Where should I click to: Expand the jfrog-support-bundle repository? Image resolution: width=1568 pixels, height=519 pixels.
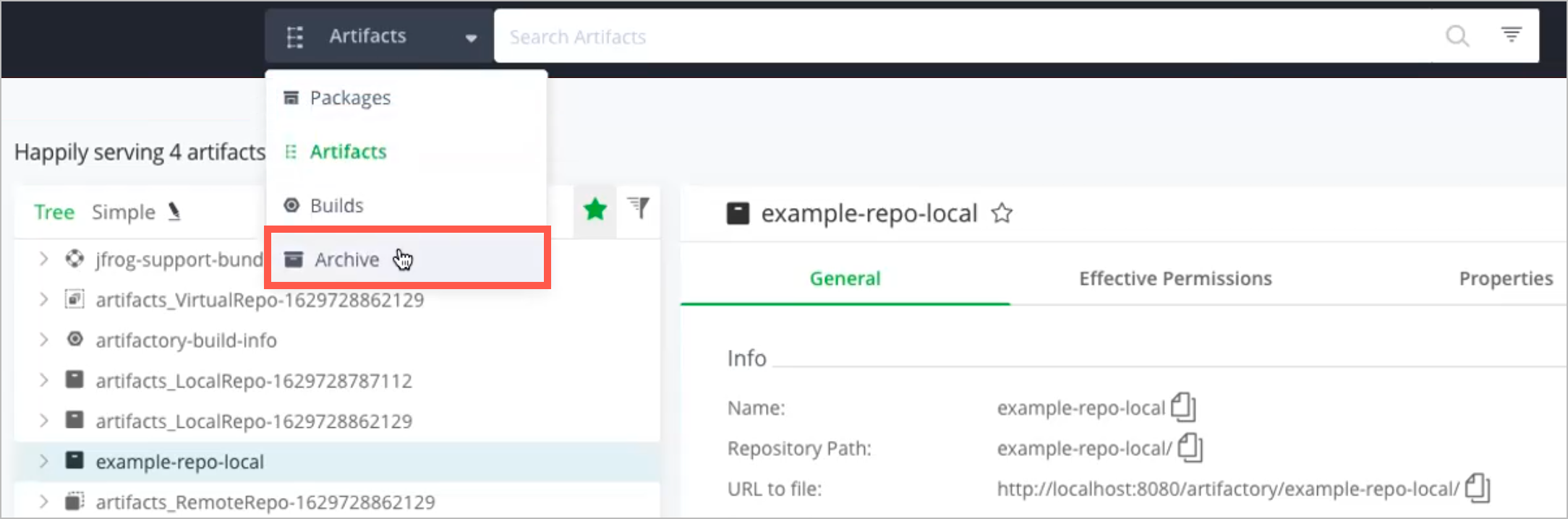pyautogui.click(x=43, y=259)
